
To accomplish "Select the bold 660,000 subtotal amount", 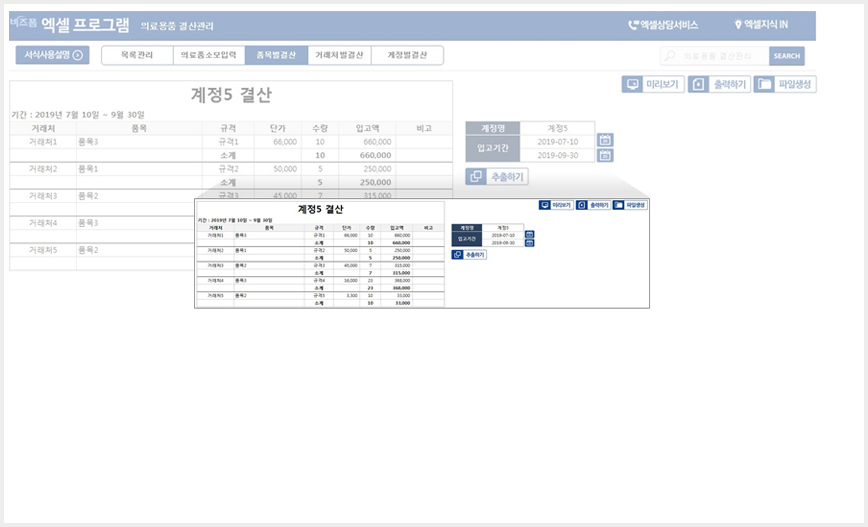I will tap(368, 156).
